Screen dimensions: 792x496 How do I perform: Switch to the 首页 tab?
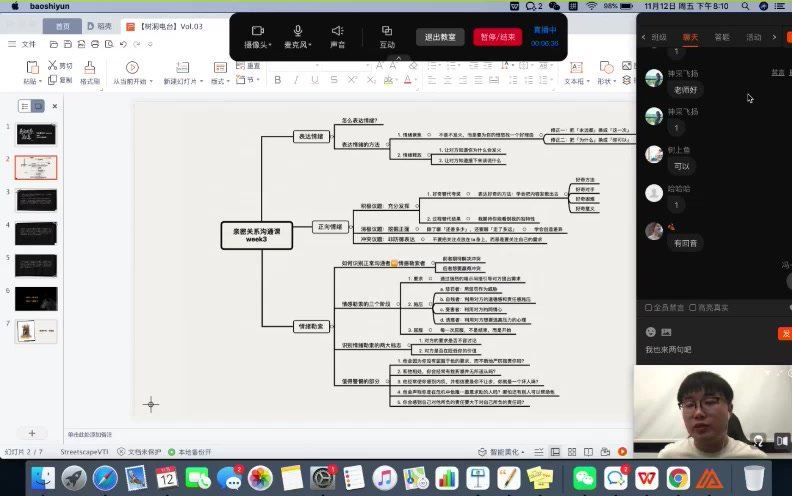tap(63, 26)
